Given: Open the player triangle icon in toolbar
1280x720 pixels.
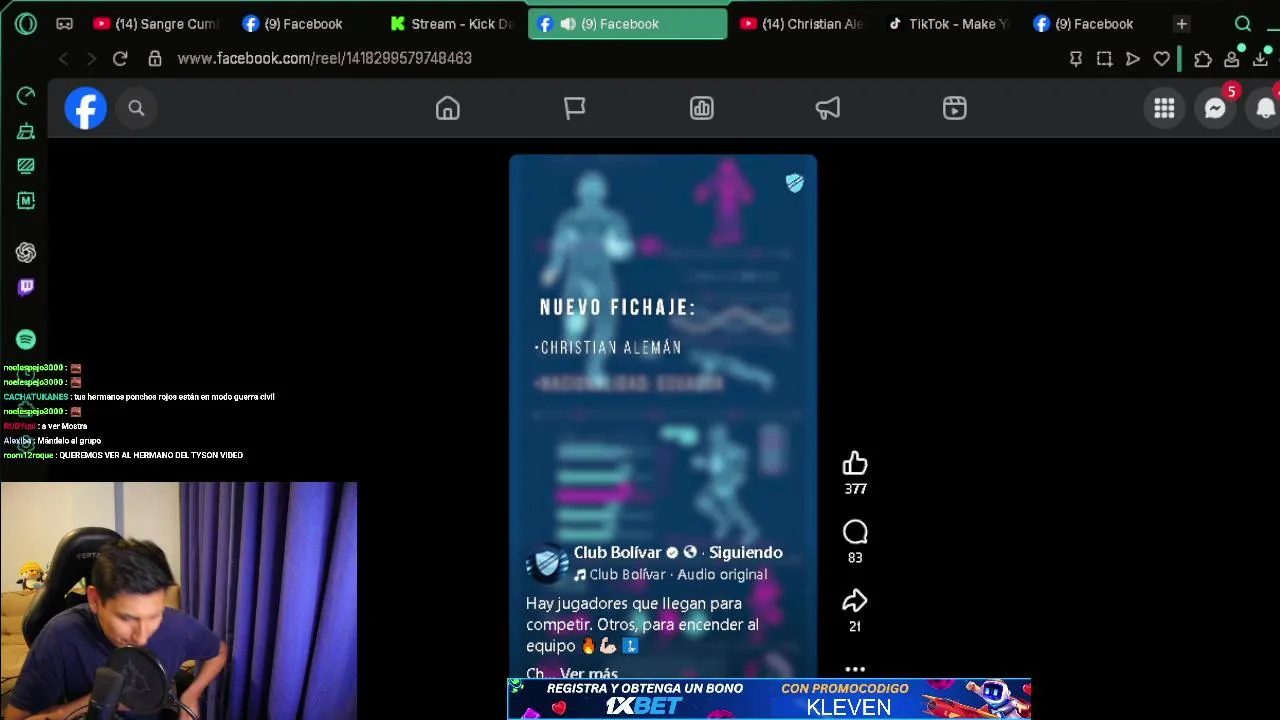Looking at the screenshot, I should coord(1133,59).
